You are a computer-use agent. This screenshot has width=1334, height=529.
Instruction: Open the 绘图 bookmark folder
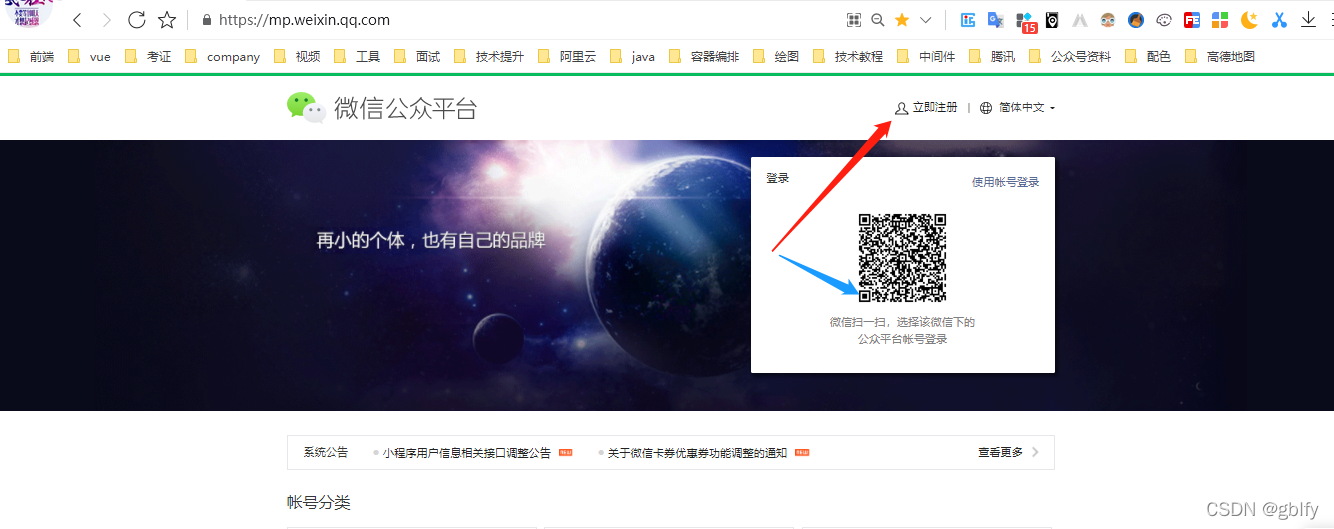776,57
